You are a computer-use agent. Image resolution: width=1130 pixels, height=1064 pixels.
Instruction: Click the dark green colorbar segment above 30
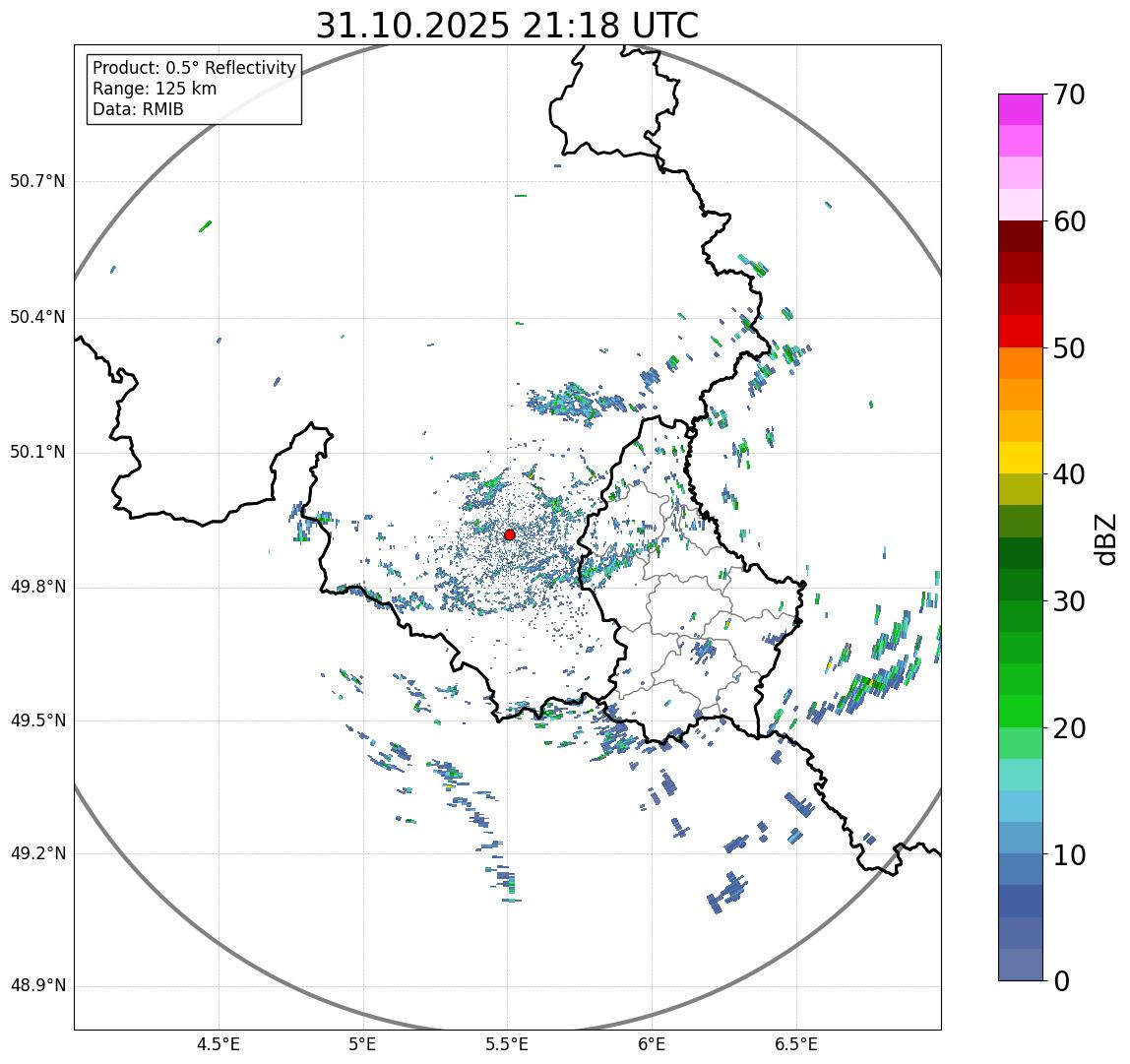pyautogui.click(x=1021, y=586)
